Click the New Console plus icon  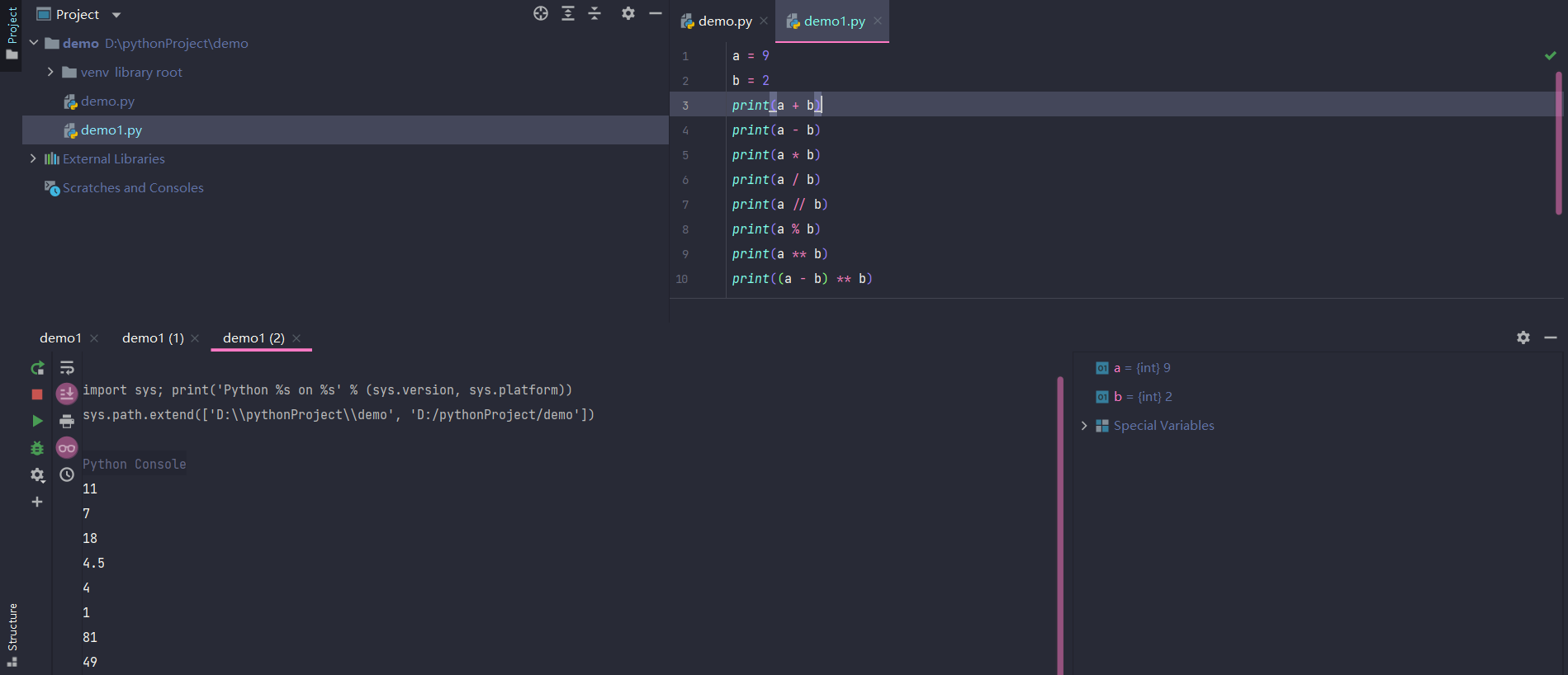point(37,502)
